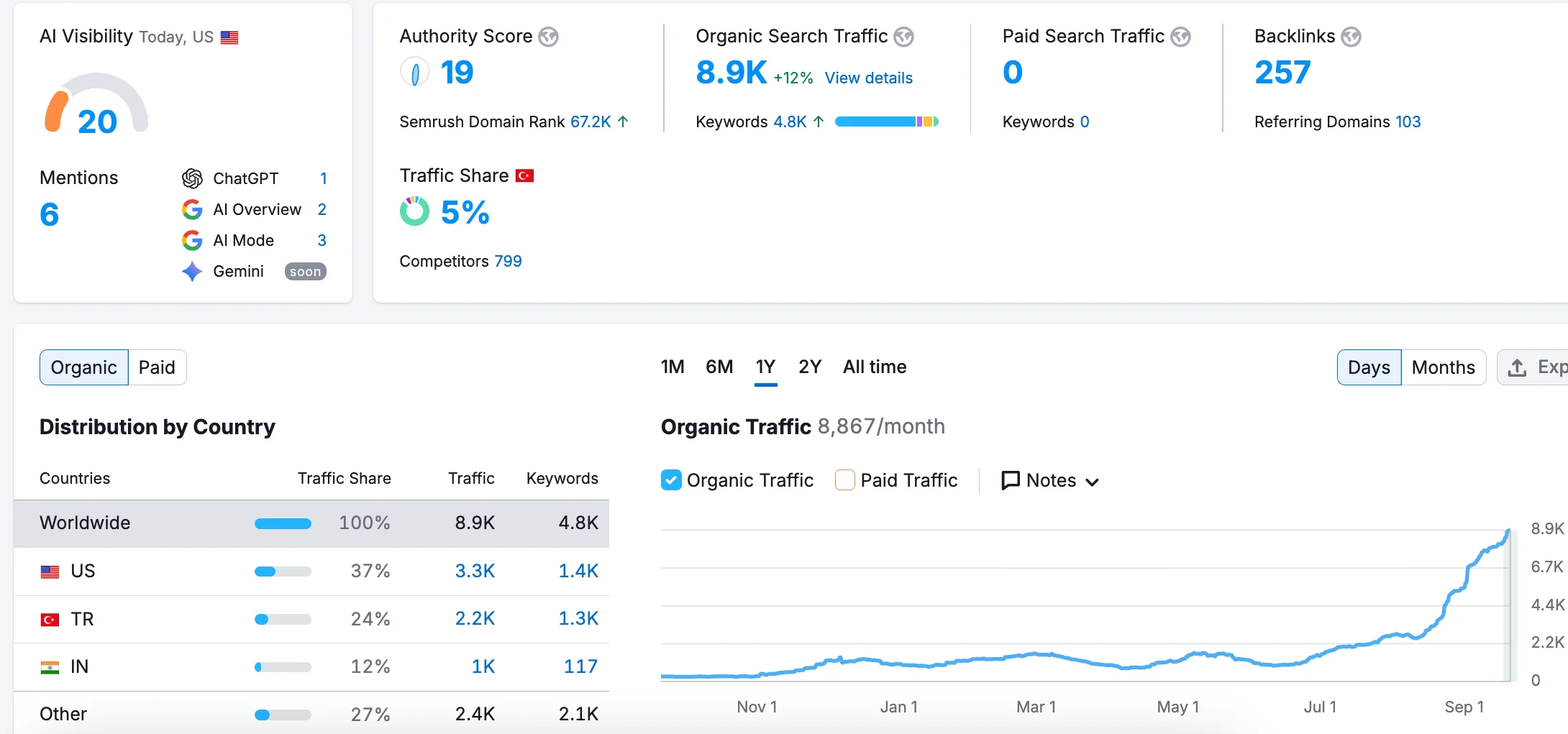The height and width of the screenshot is (734, 1568).
Task: Click the keyword intent distribution bar
Action: 885,121
